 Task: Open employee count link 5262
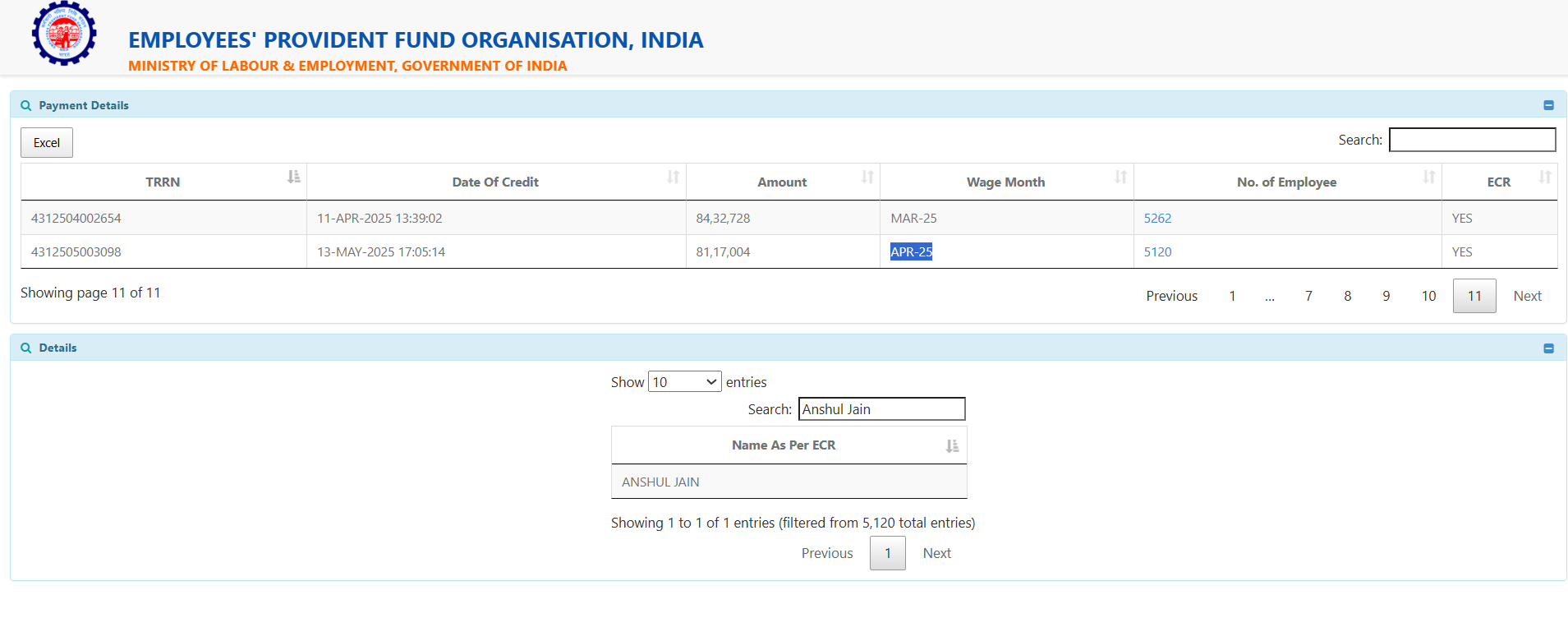click(1157, 219)
